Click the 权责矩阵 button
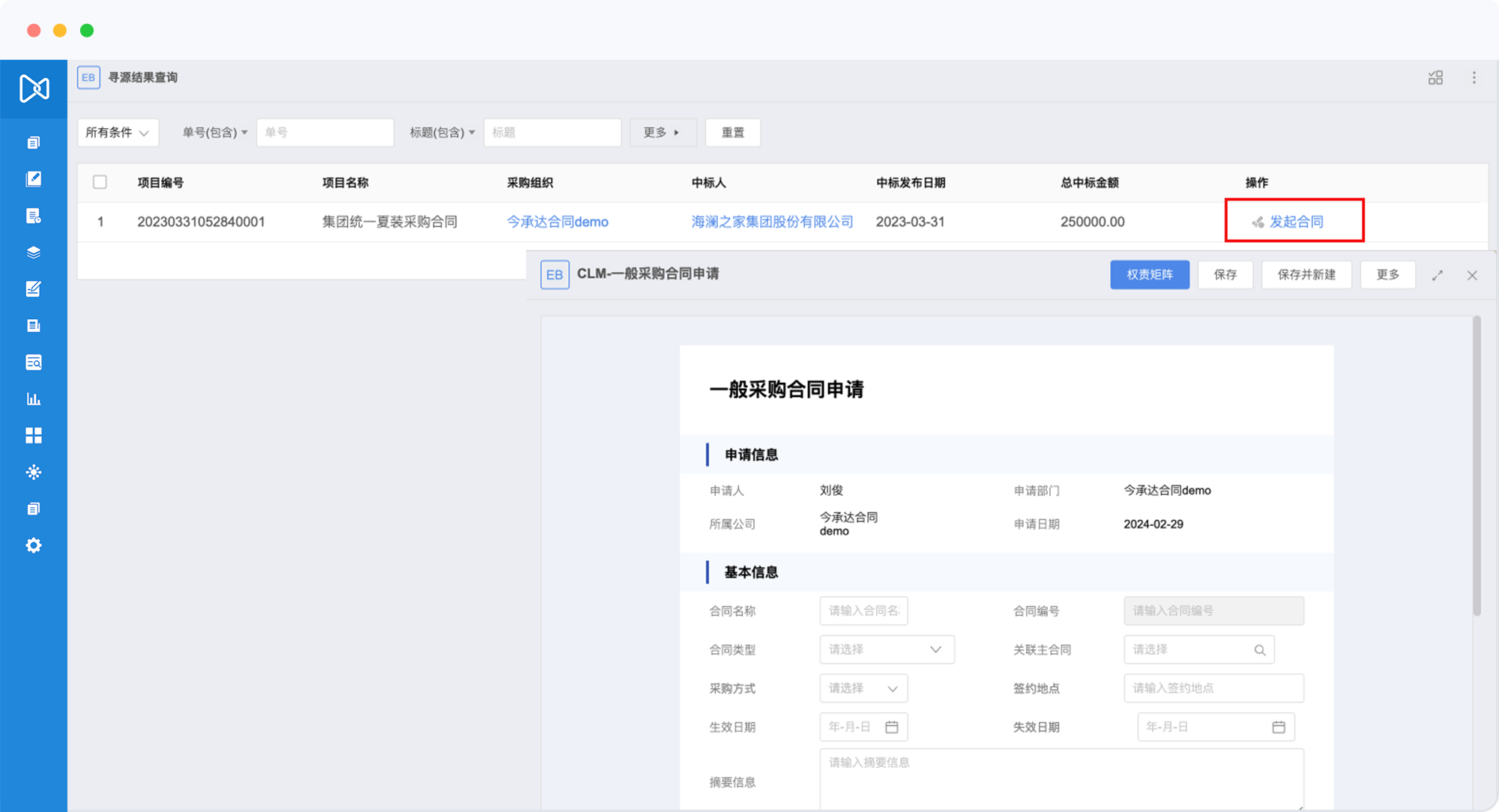The height and width of the screenshot is (812, 1499). pyautogui.click(x=1149, y=275)
